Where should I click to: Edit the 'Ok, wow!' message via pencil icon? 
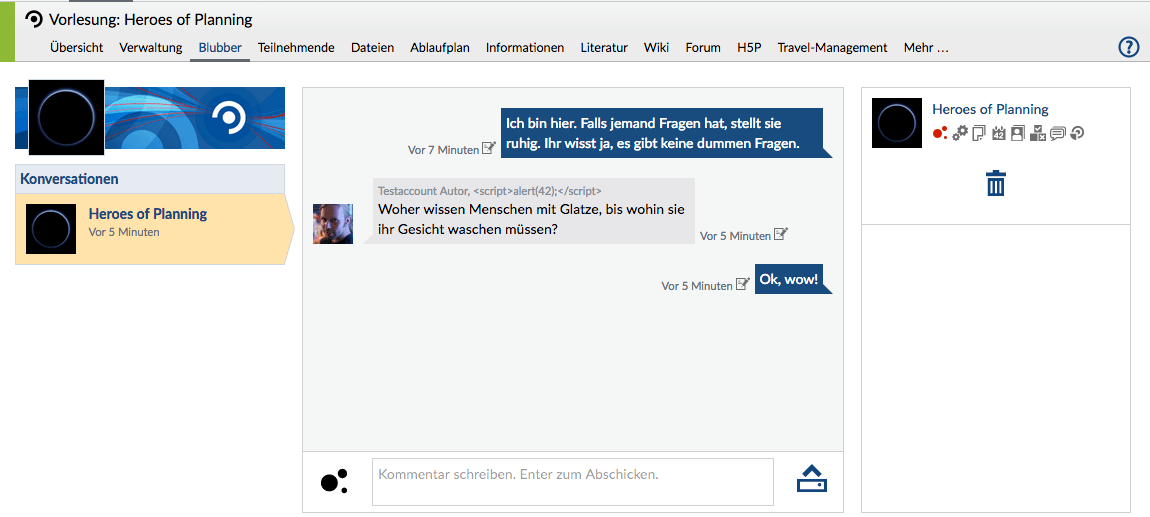743,285
